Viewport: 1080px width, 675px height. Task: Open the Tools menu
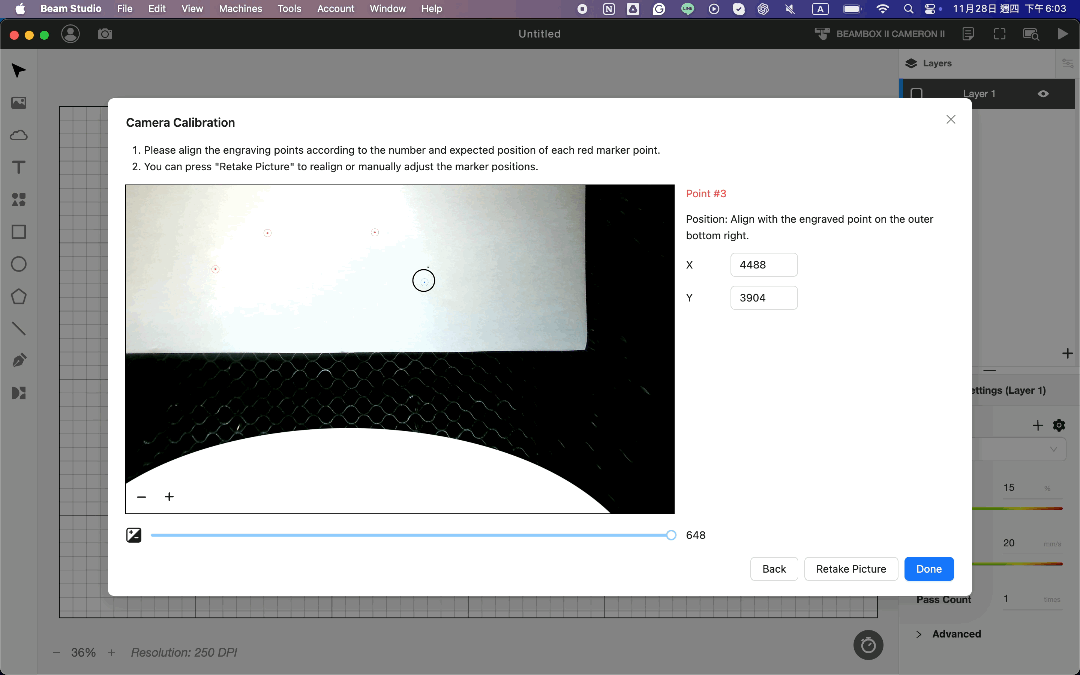[289, 9]
